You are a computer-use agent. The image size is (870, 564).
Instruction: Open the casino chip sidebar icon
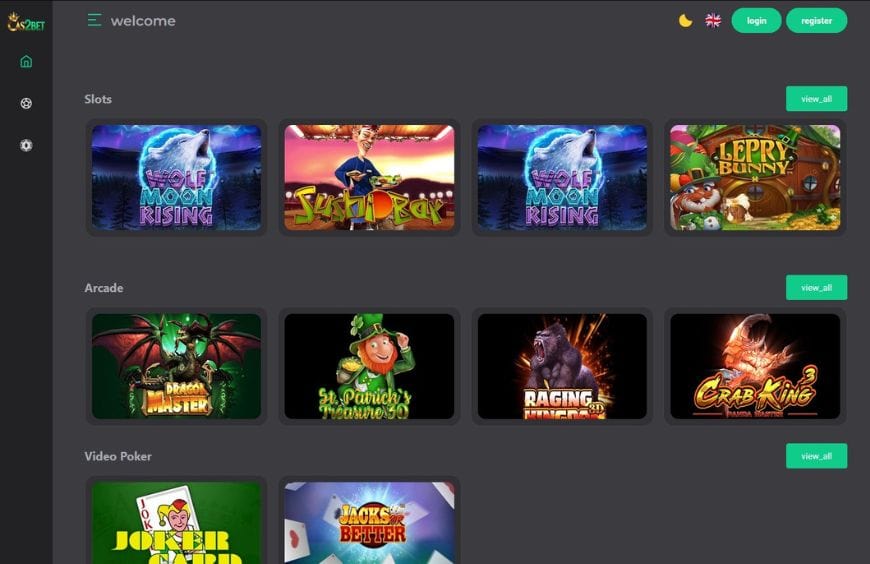click(26, 145)
